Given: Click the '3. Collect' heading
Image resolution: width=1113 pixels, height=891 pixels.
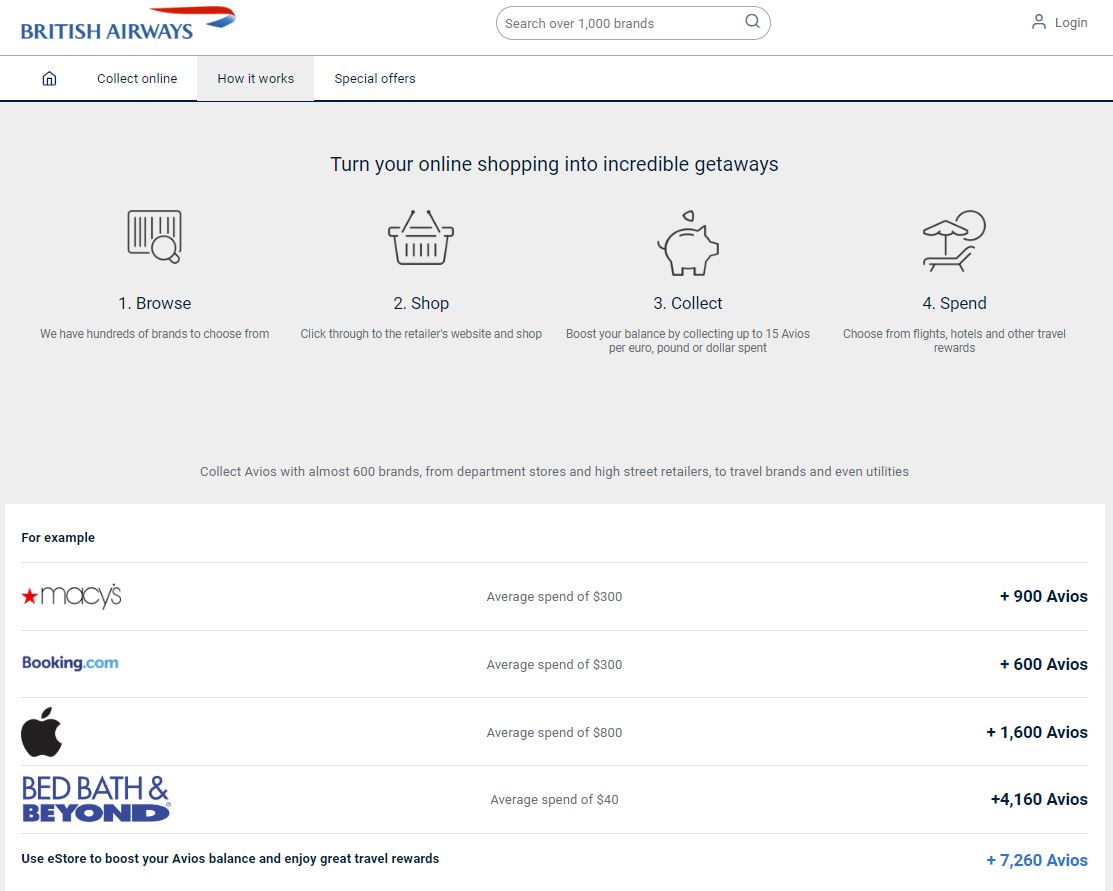Looking at the screenshot, I should tap(688, 303).
